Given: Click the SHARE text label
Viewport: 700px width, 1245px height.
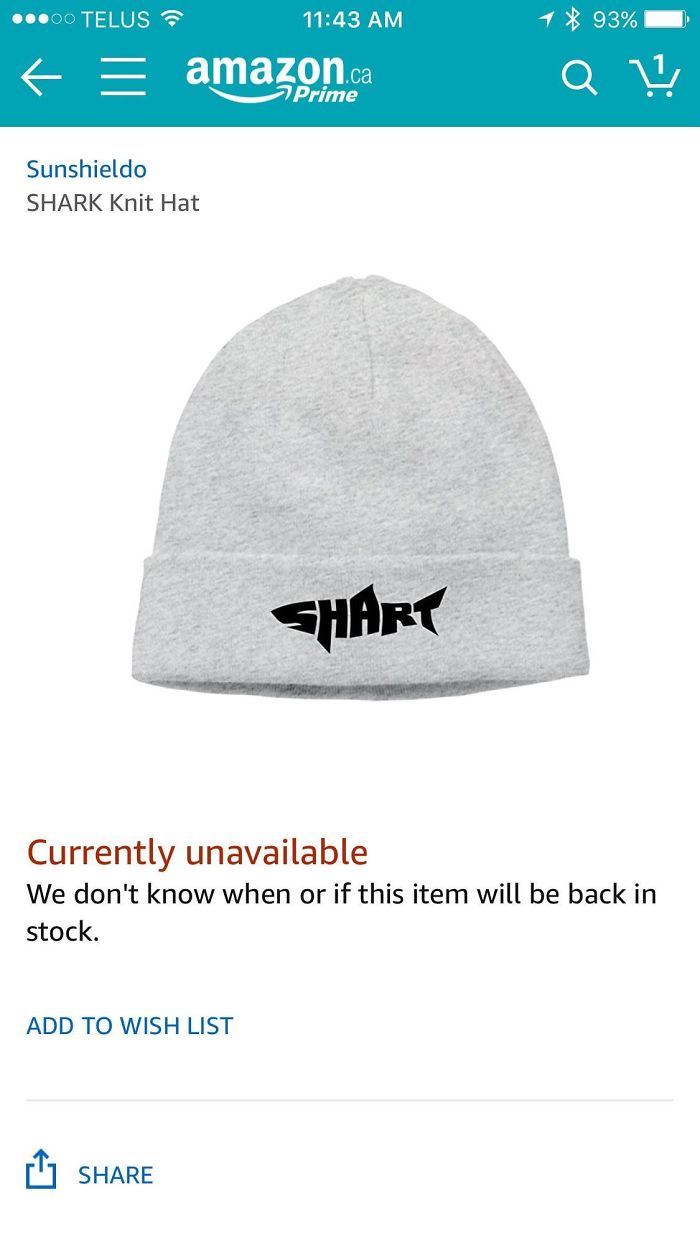Looking at the screenshot, I should [x=116, y=1174].
